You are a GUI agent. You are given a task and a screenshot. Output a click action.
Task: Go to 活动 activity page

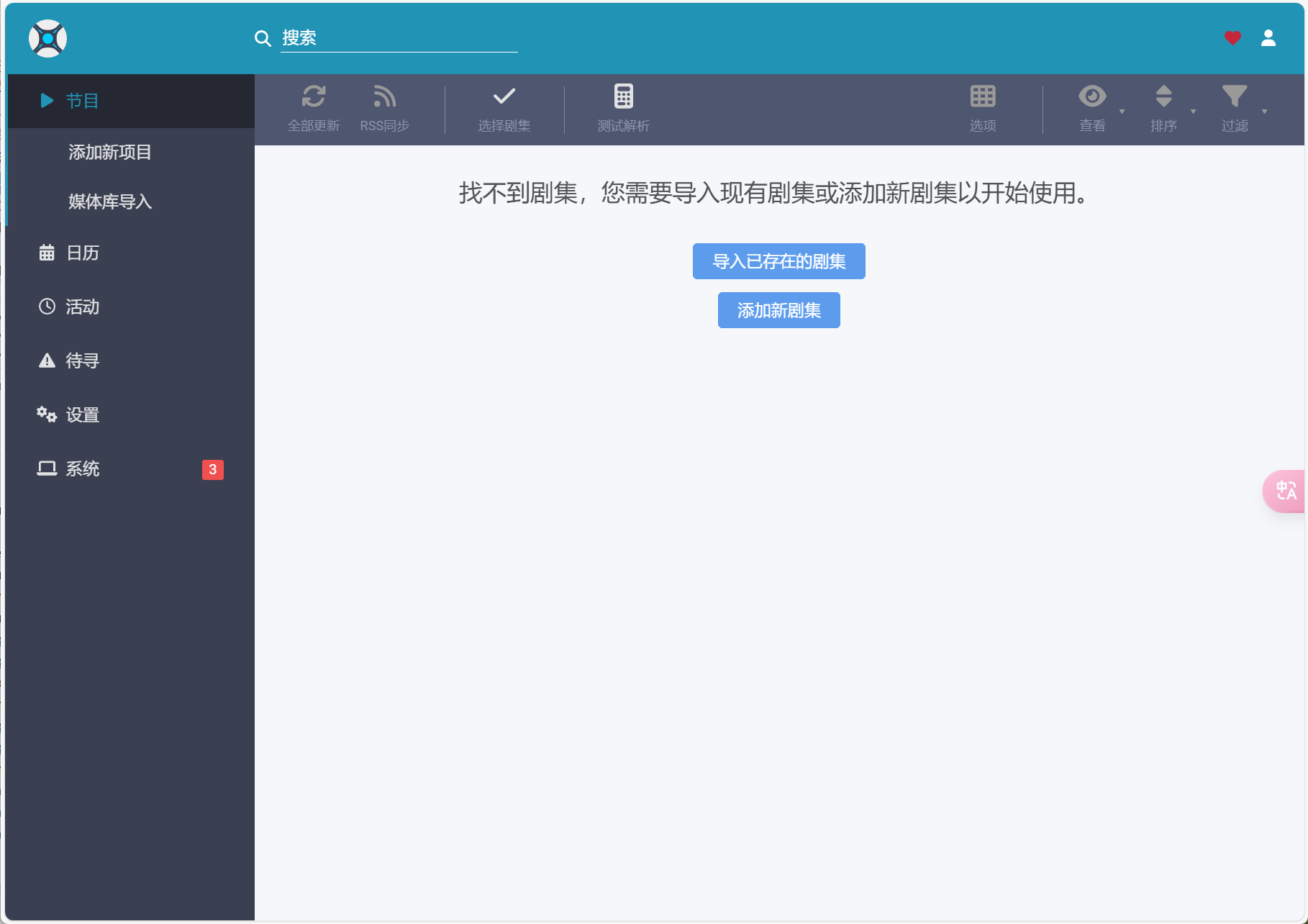(131, 307)
